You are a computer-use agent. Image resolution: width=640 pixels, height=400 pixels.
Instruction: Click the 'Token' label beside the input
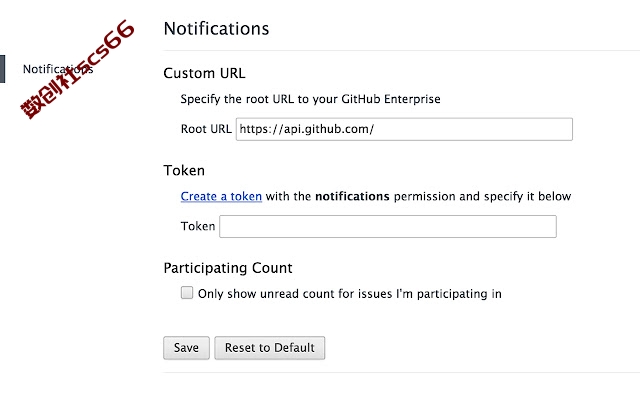click(198, 226)
